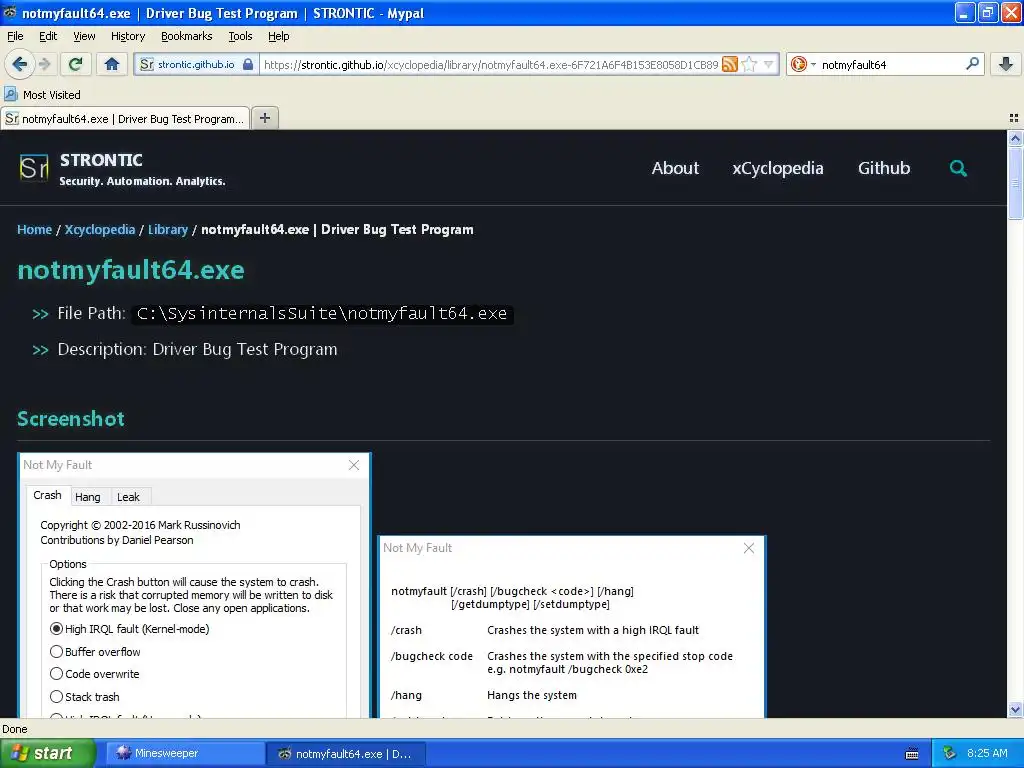Screen dimensions: 1024x768
Task: Click the list all tabs icon
Action: coord(1014,118)
